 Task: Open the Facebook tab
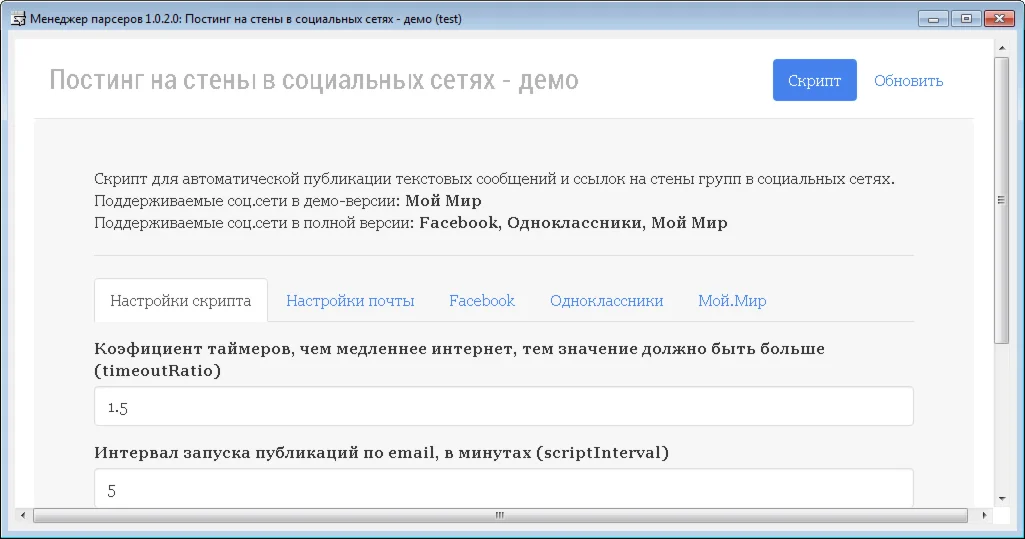tap(482, 301)
